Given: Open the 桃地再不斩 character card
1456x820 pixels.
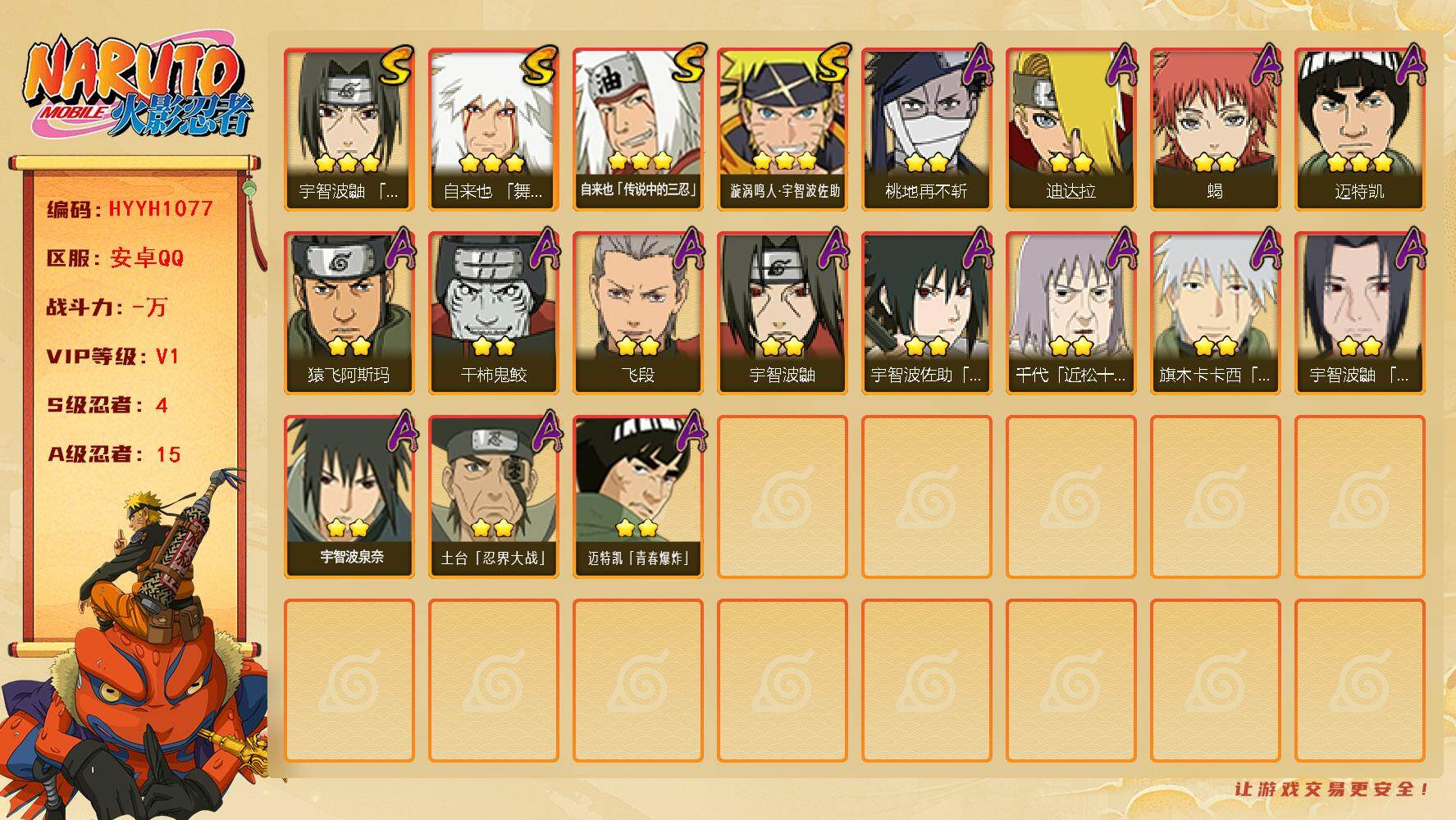Looking at the screenshot, I should coord(926,129).
